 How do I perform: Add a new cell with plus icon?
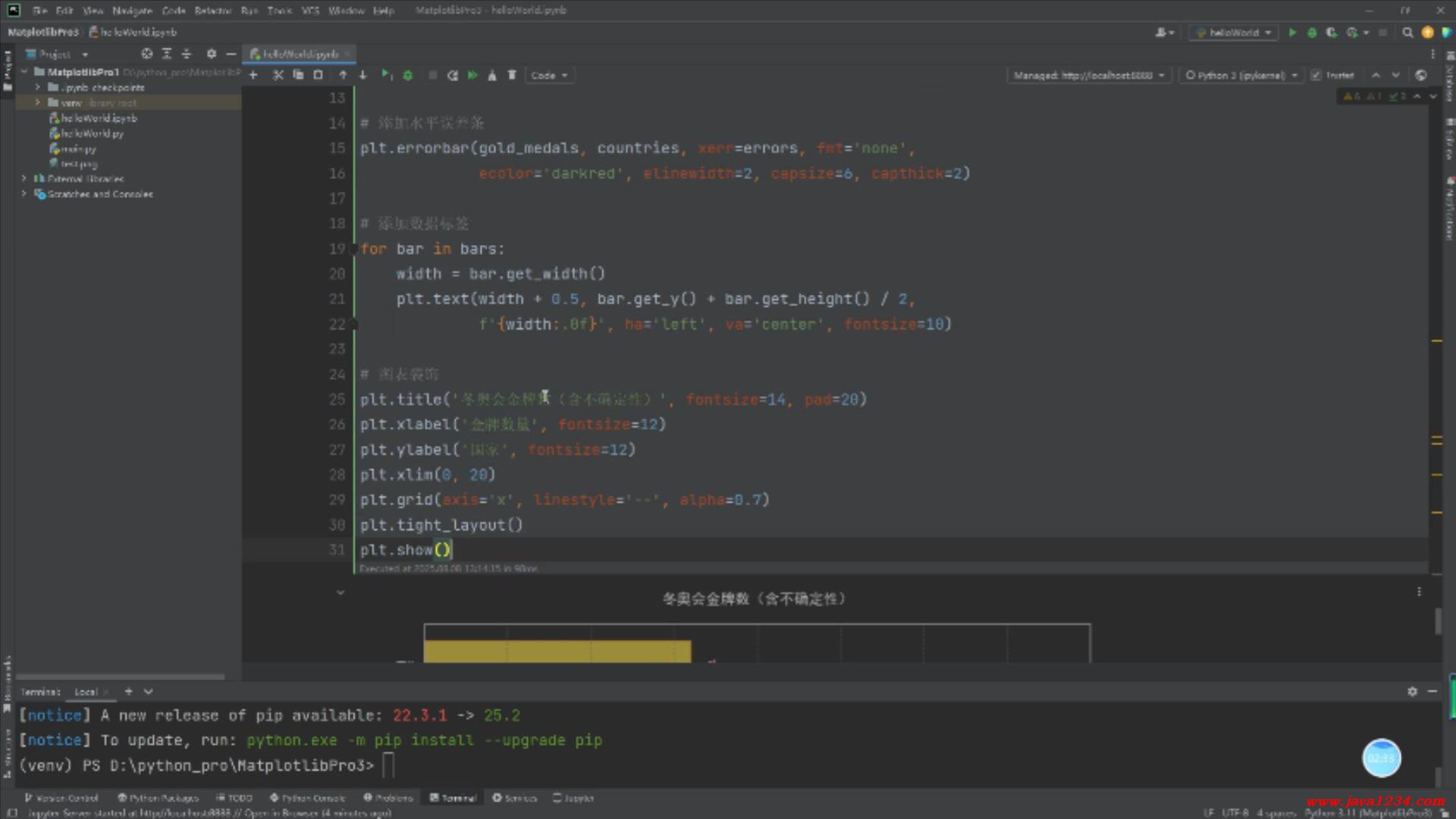pos(253,75)
